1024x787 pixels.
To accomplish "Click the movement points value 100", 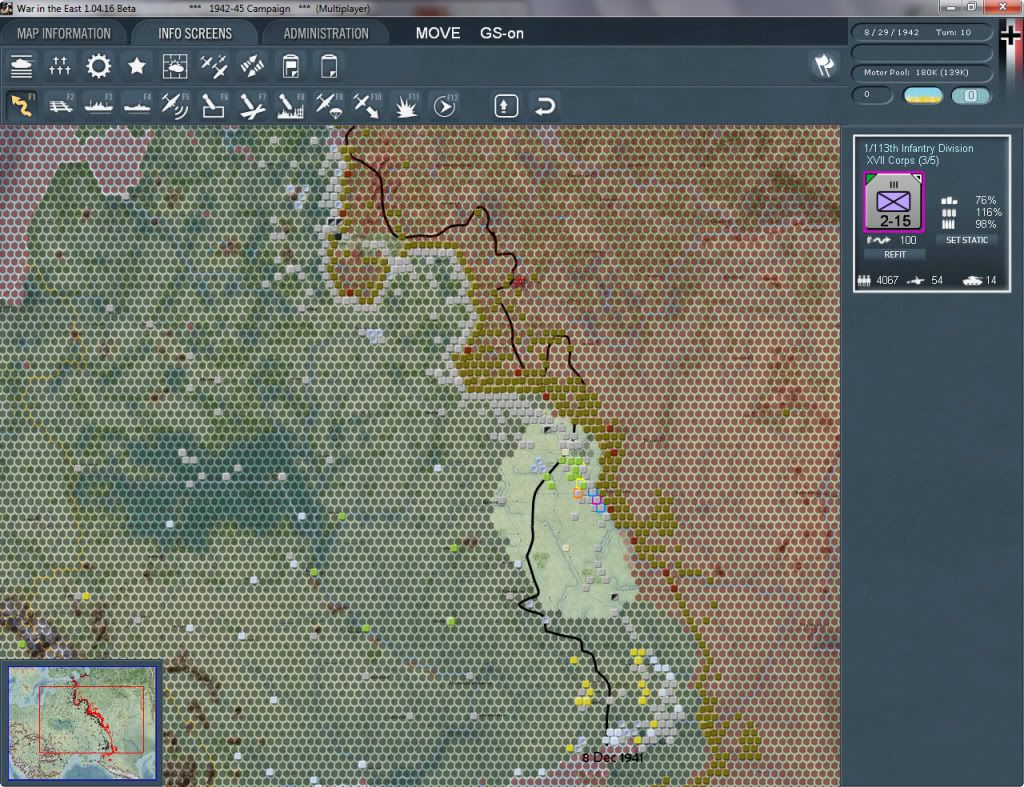I will point(908,240).
